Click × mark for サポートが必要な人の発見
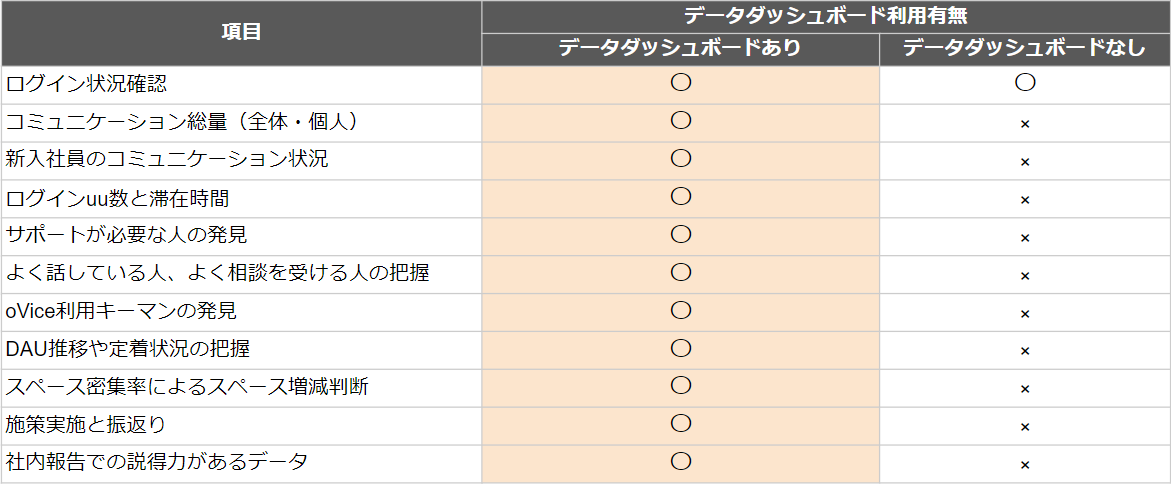Screen dimensions: 1171x485 click(1025, 238)
